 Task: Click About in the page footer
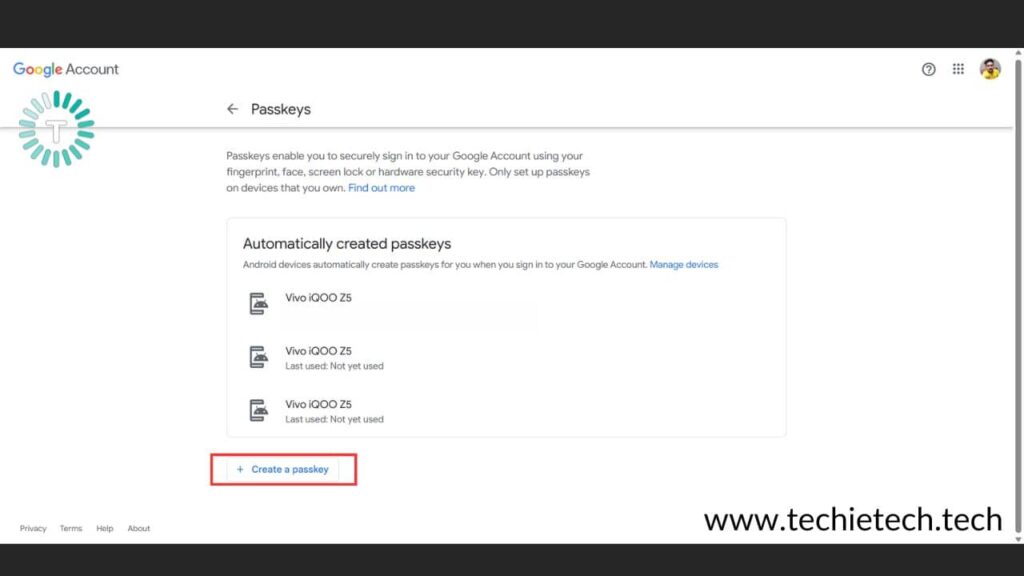[139, 528]
